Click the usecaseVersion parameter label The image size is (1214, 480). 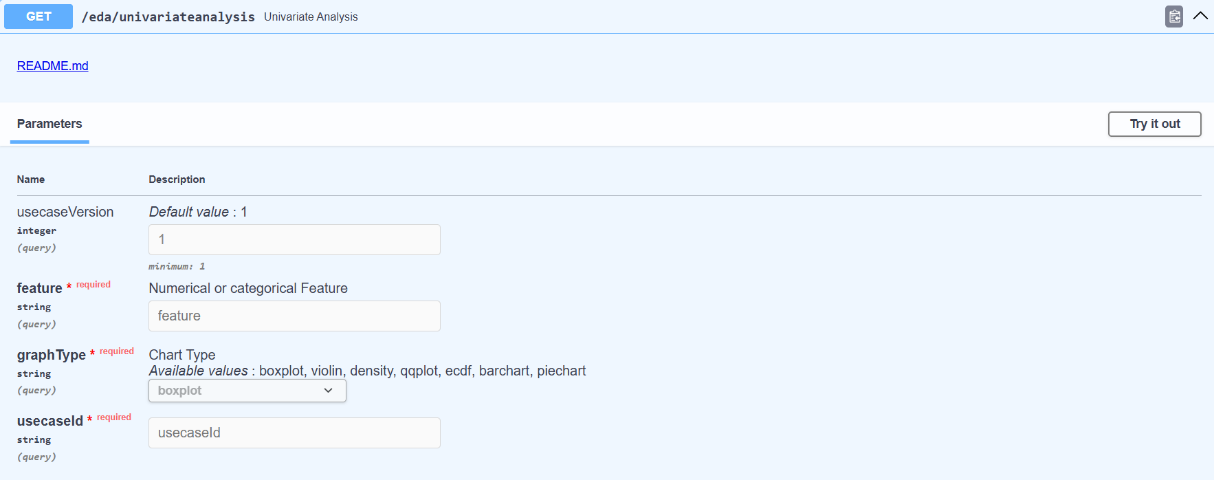pyautogui.click(x=65, y=212)
